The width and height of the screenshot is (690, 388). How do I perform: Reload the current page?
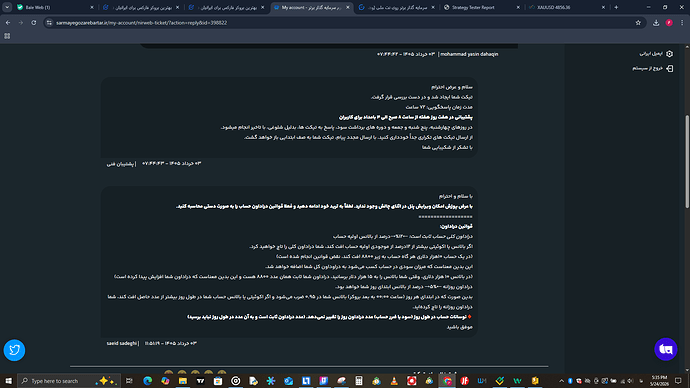(33, 22)
